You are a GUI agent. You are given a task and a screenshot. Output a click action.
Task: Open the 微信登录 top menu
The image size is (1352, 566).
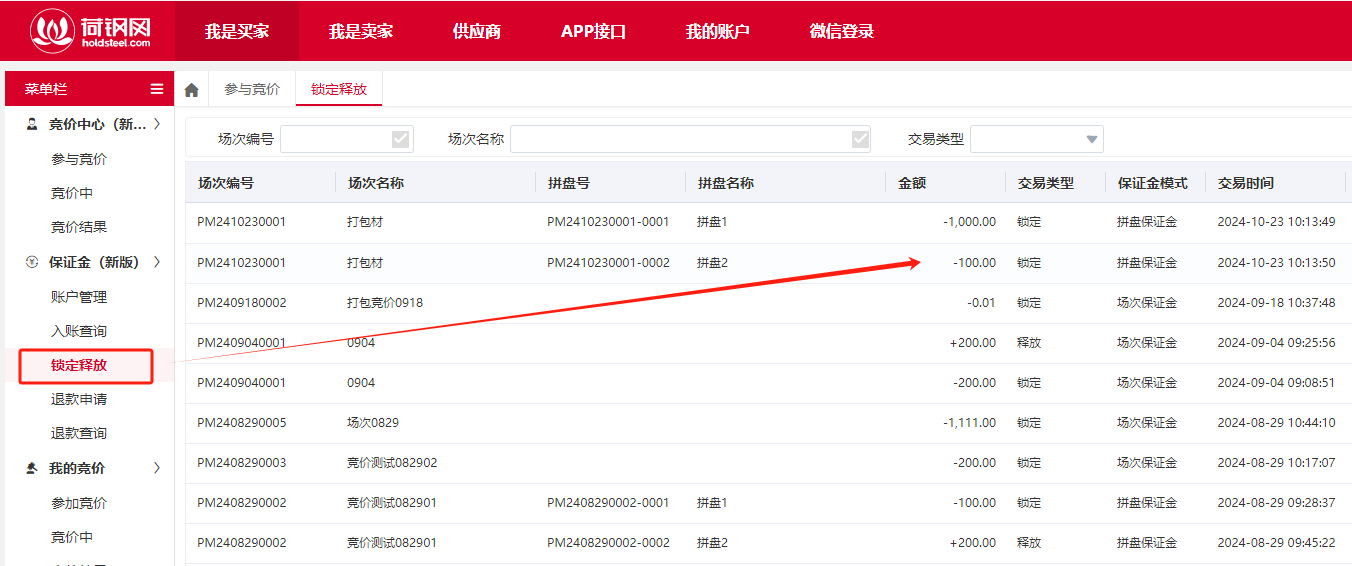pos(841,31)
